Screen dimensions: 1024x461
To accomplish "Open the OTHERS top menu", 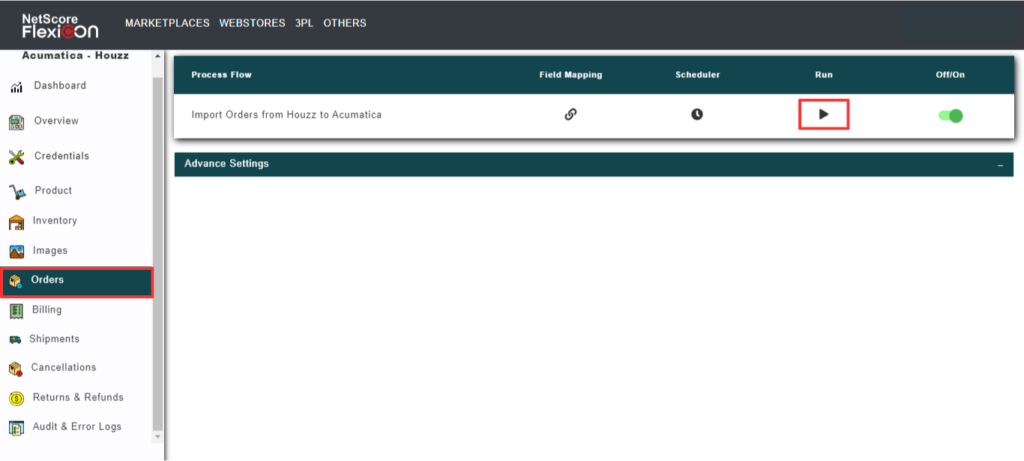I will click(344, 23).
